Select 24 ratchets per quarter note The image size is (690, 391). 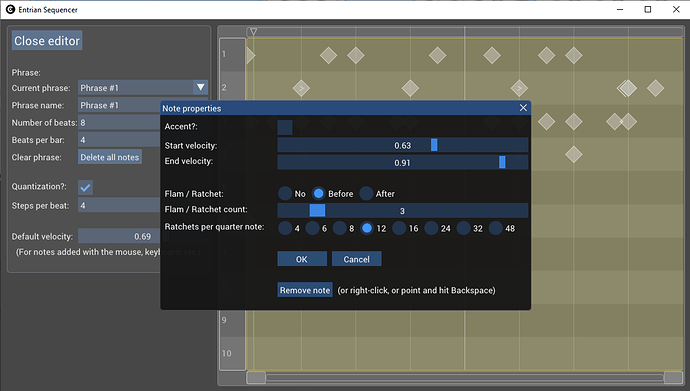pos(431,228)
